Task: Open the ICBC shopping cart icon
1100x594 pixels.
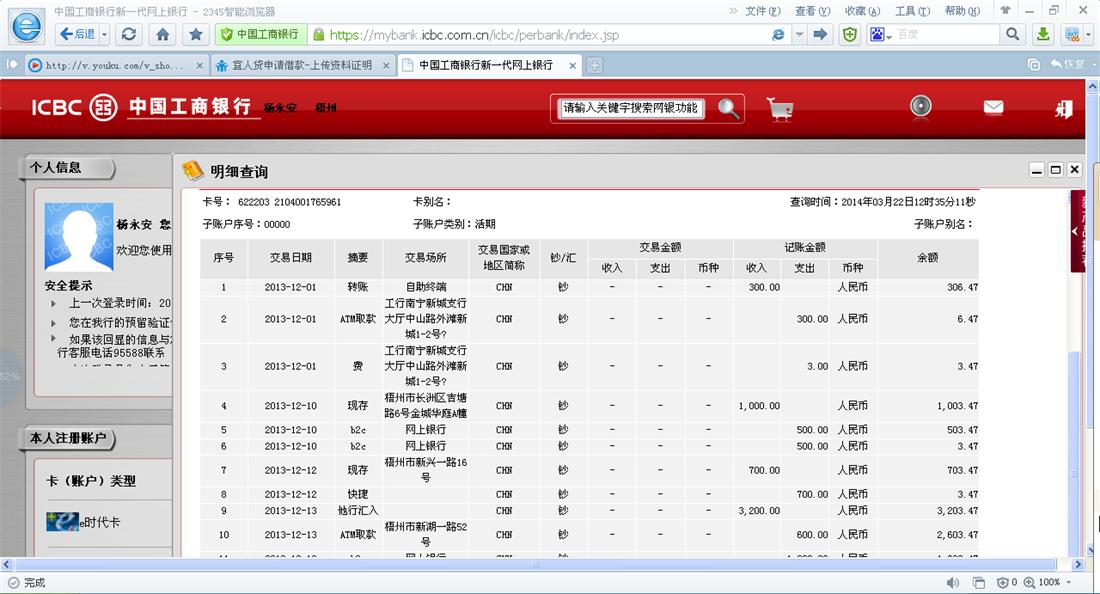Action: coord(780,108)
